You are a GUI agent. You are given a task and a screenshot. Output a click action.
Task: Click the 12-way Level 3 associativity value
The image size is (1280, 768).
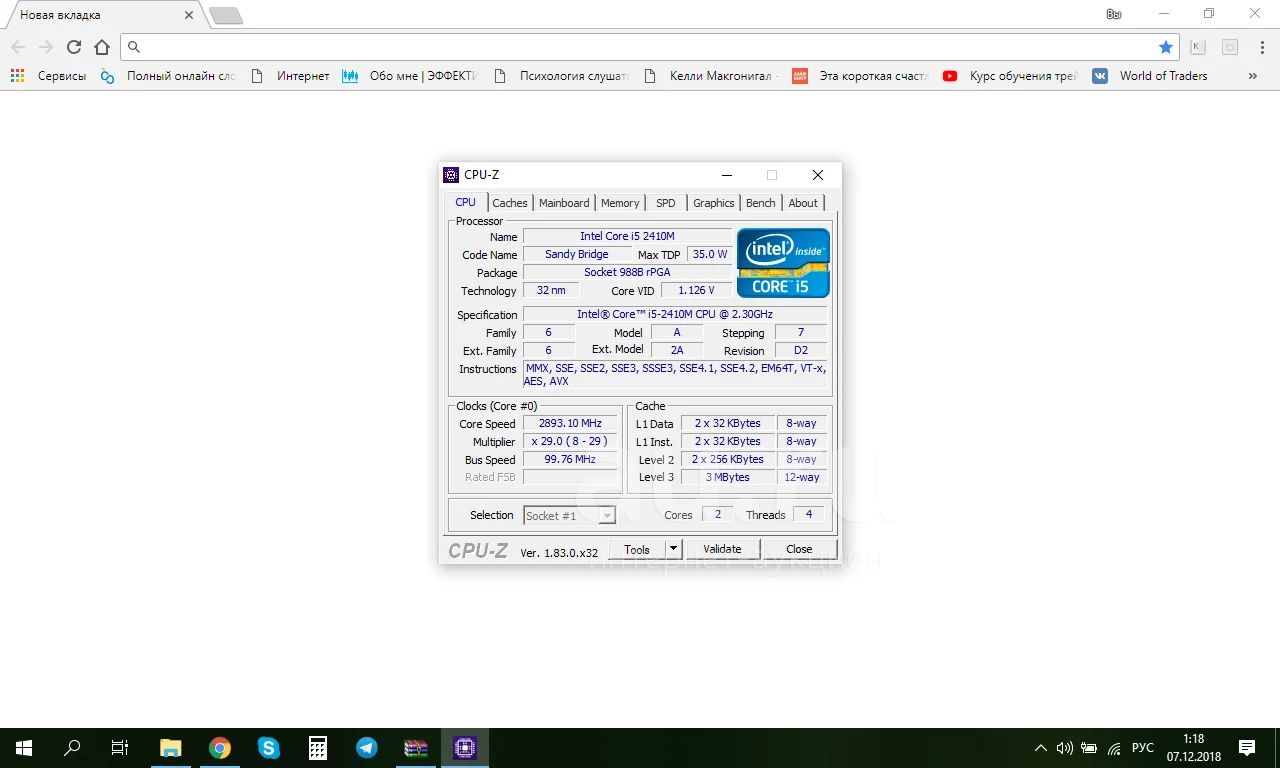tap(802, 478)
